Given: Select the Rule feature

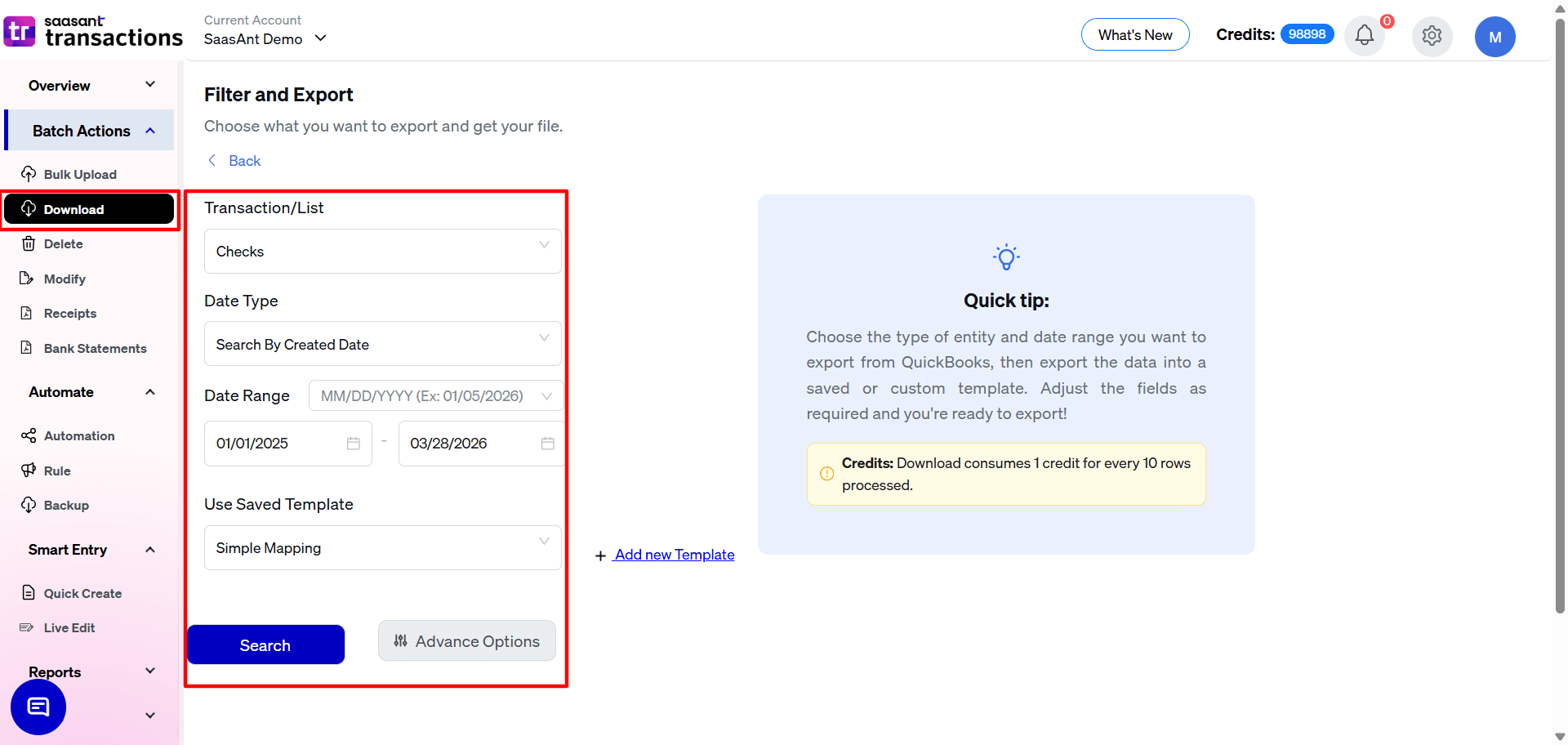Looking at the screenshot, I should [x=57, y=471].
